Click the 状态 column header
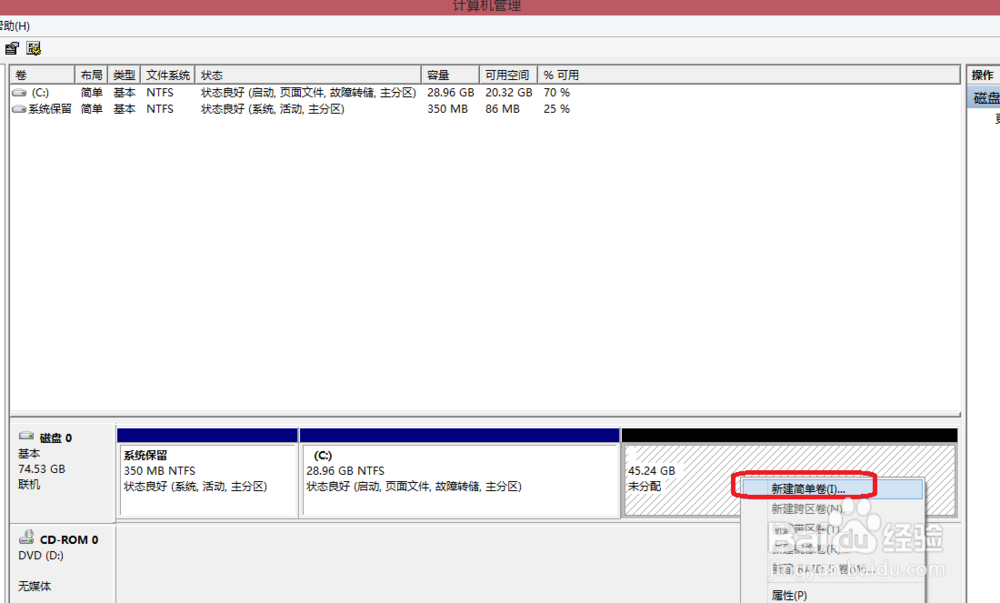Image resolution: width=1000 pixels, height=603 pixels. tap(230, 74)
